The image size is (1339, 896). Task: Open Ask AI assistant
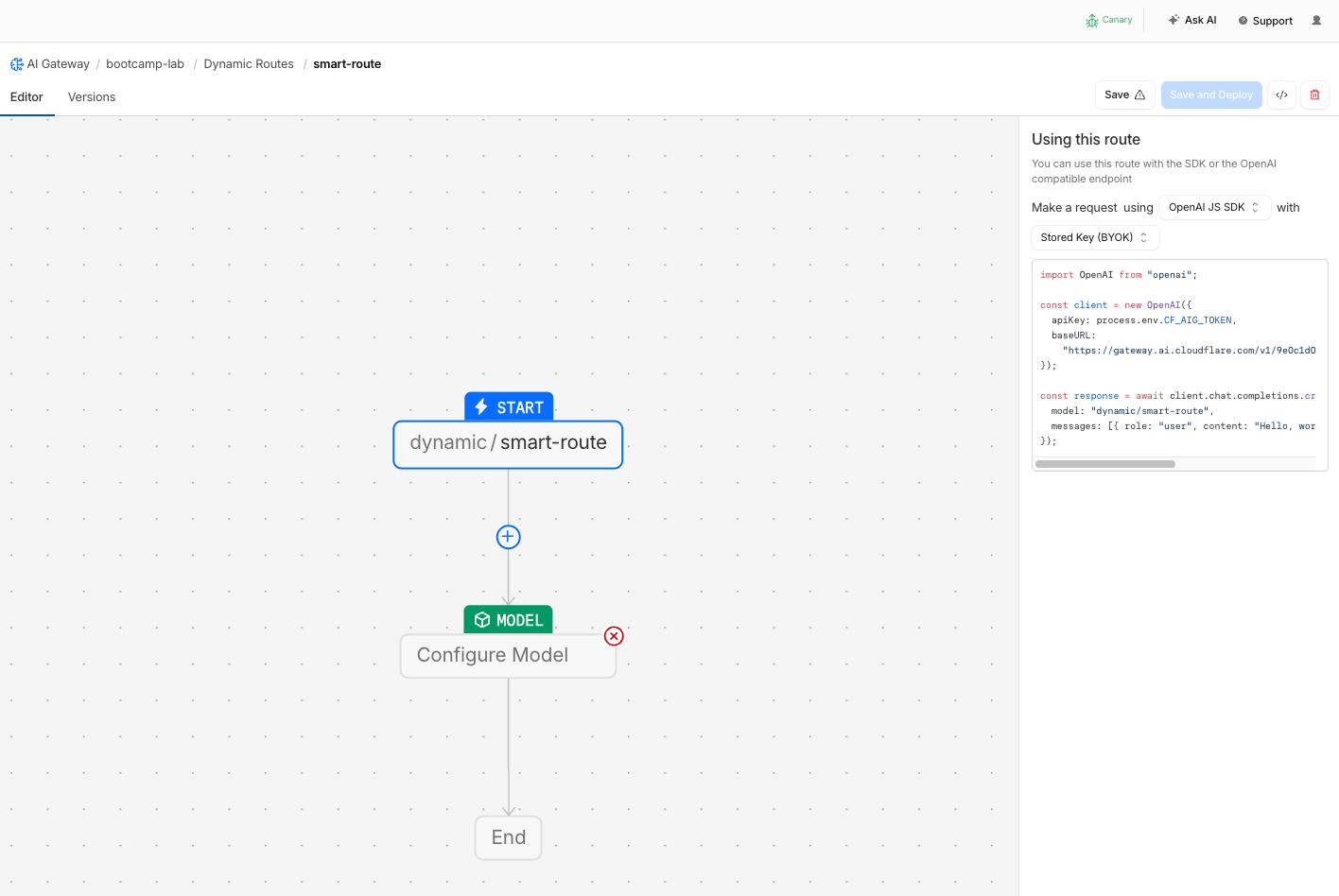click(x=1192, y=20)
